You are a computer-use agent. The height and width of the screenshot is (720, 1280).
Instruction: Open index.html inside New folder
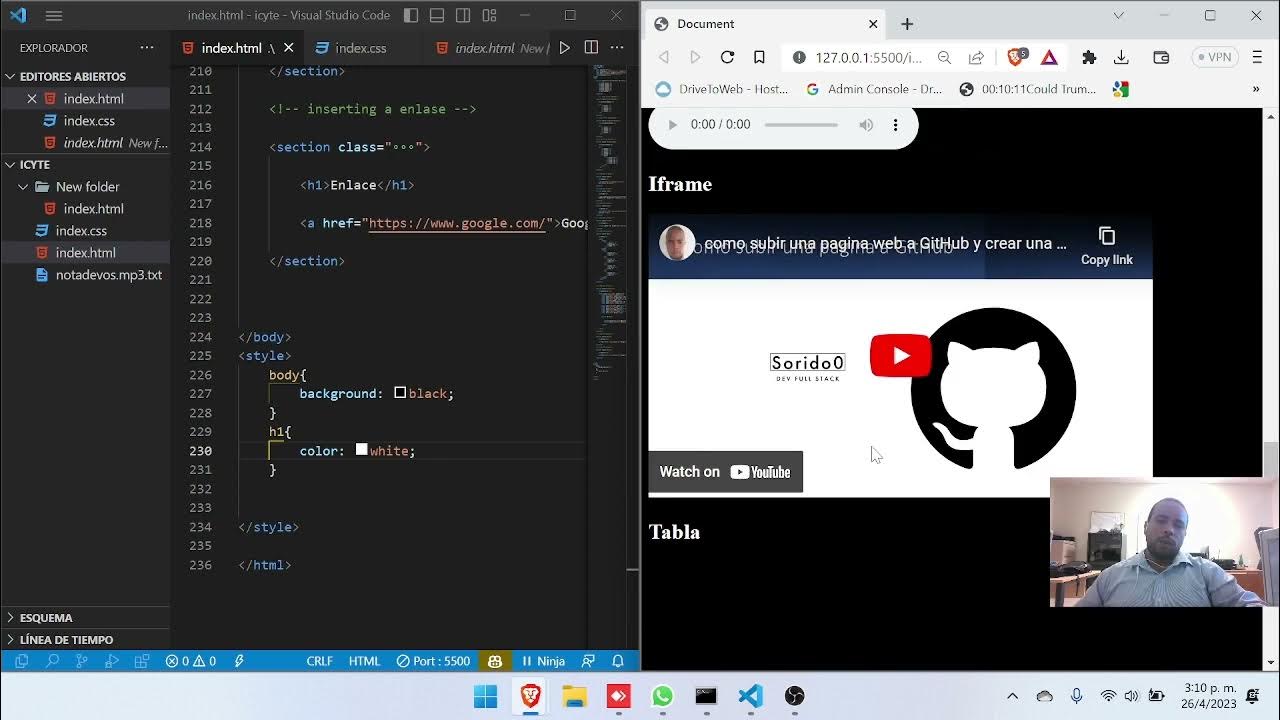click(x=85, y=209)
